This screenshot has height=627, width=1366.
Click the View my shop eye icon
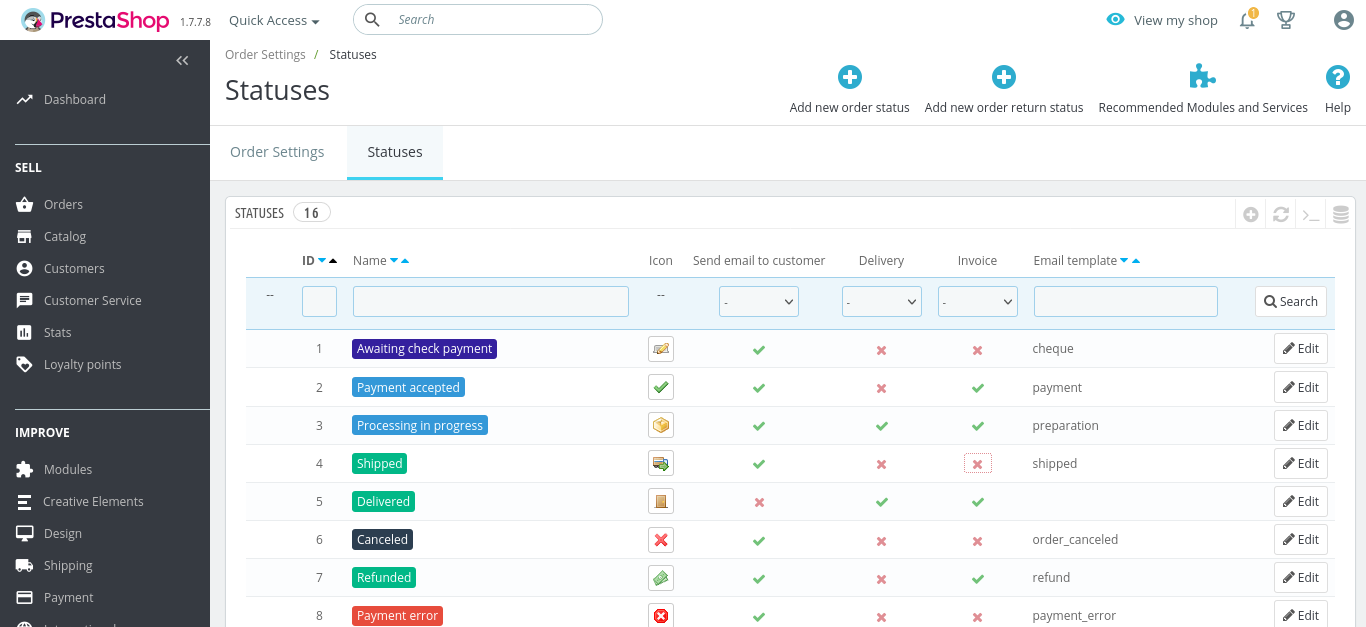[1115, 20]
